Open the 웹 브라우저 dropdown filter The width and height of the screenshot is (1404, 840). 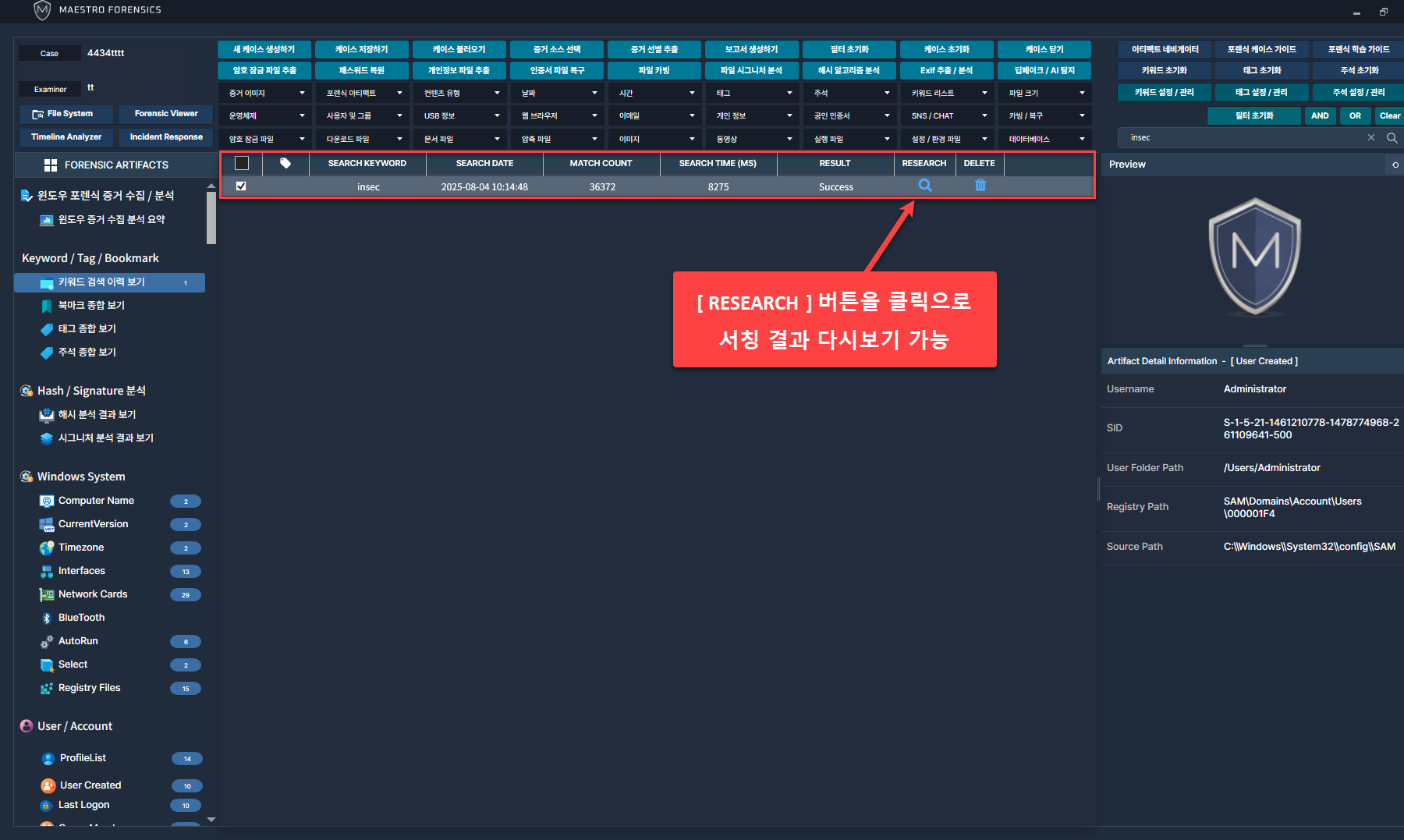coord(557,115)
